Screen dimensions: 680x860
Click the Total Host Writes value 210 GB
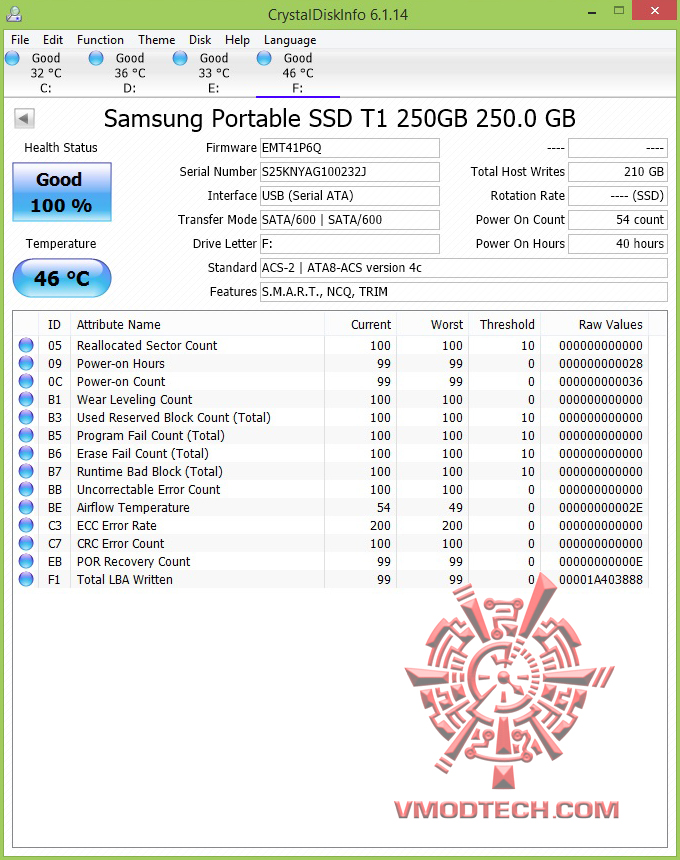[x=618, y=172]
